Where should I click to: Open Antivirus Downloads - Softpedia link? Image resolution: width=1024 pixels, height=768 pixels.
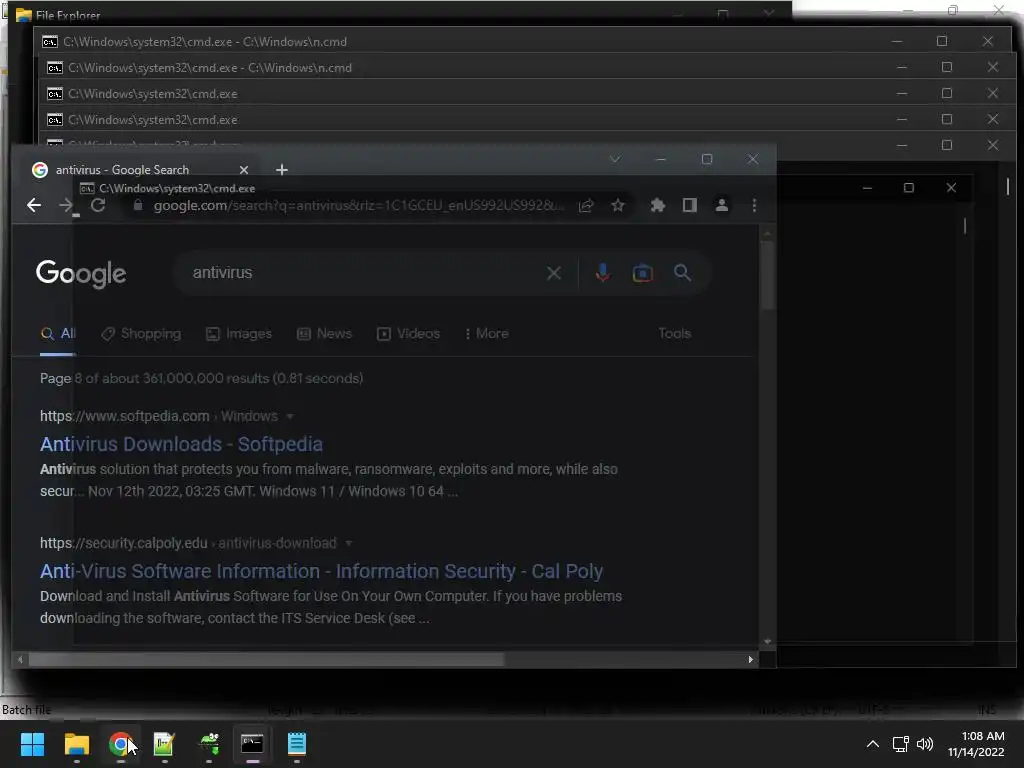(x=182, y=444)
